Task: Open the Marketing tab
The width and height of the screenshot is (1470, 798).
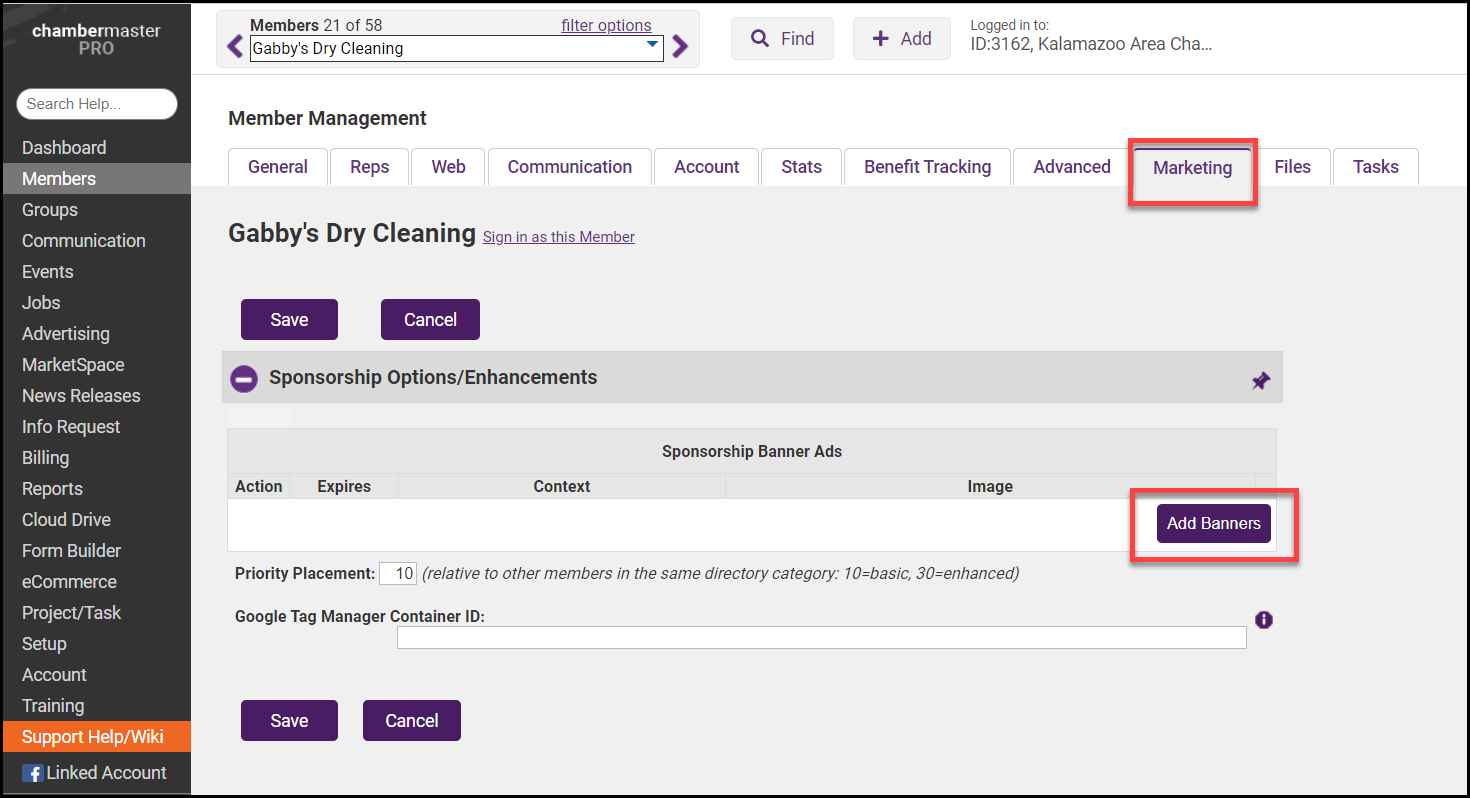Action: (1192, 168)
